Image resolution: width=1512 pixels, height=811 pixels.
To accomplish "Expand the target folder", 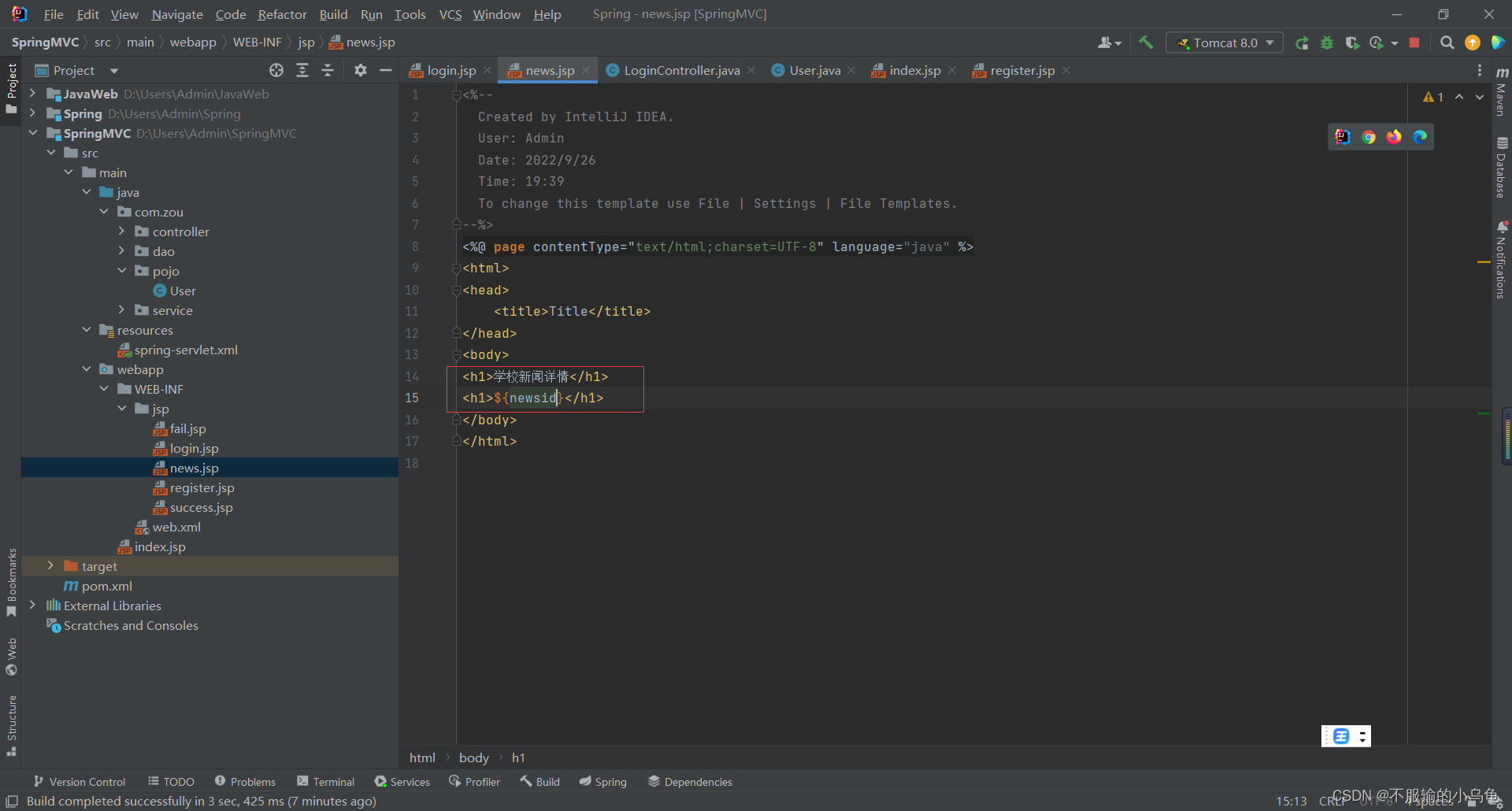I will coord(50,566).
